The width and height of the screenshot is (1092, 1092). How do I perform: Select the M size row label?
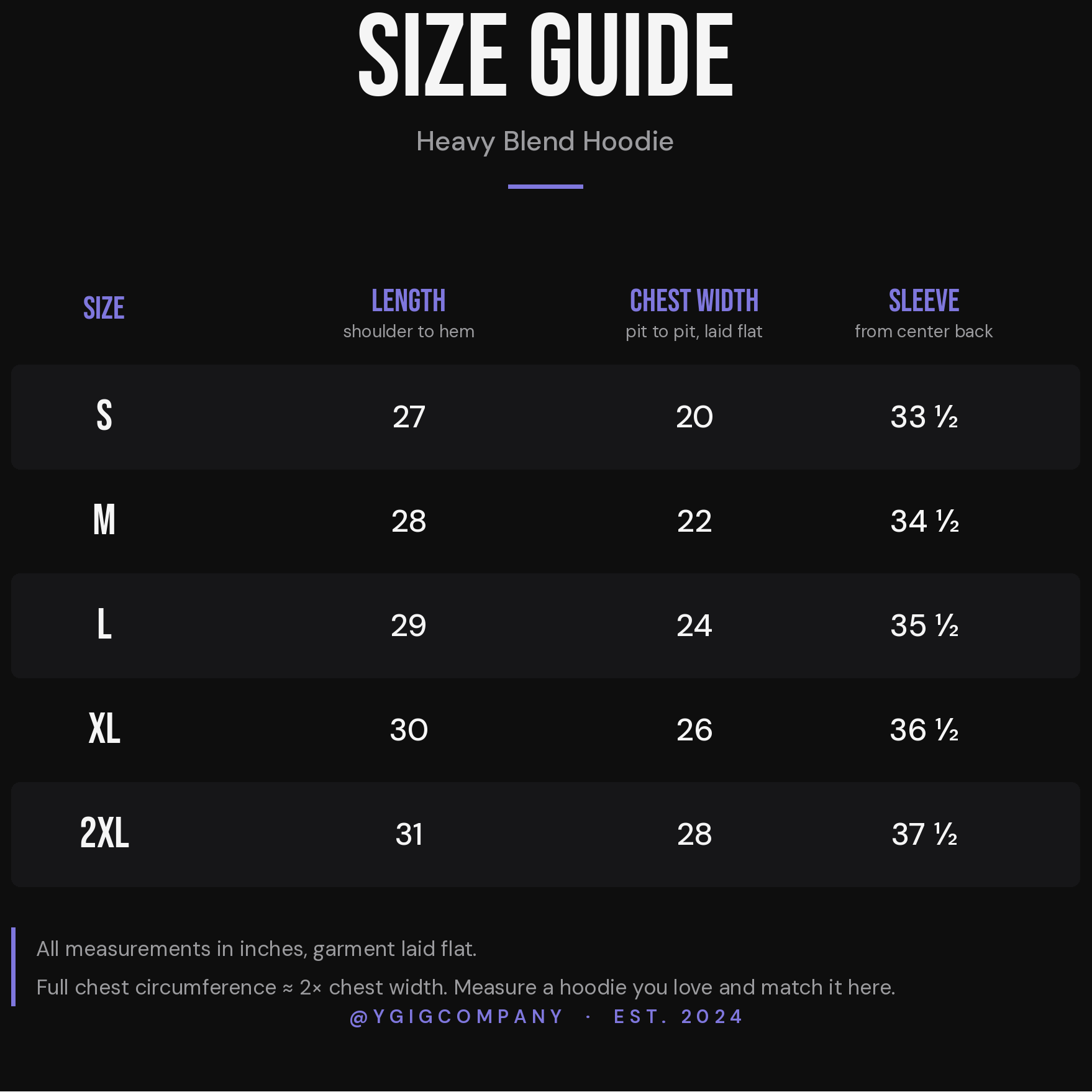104,520
